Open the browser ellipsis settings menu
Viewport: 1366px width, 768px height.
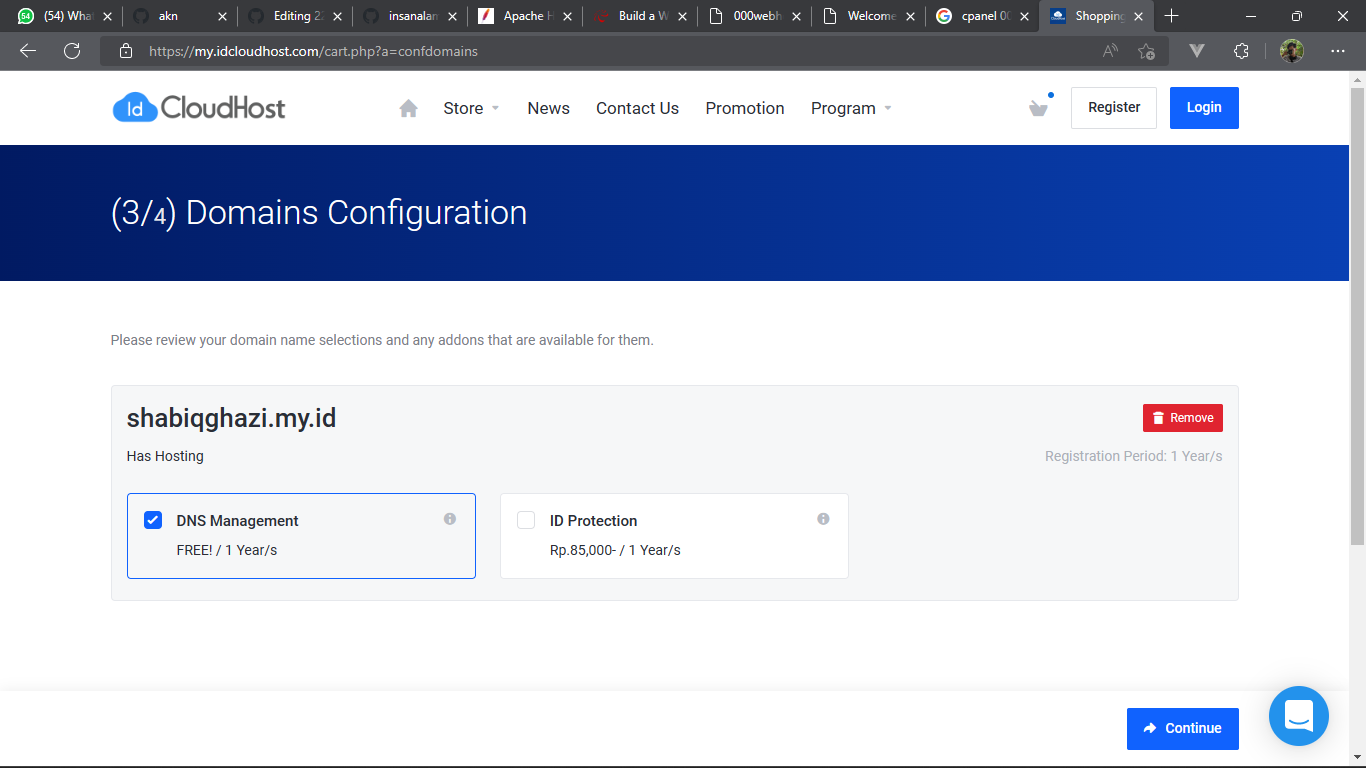point(1338,51)
